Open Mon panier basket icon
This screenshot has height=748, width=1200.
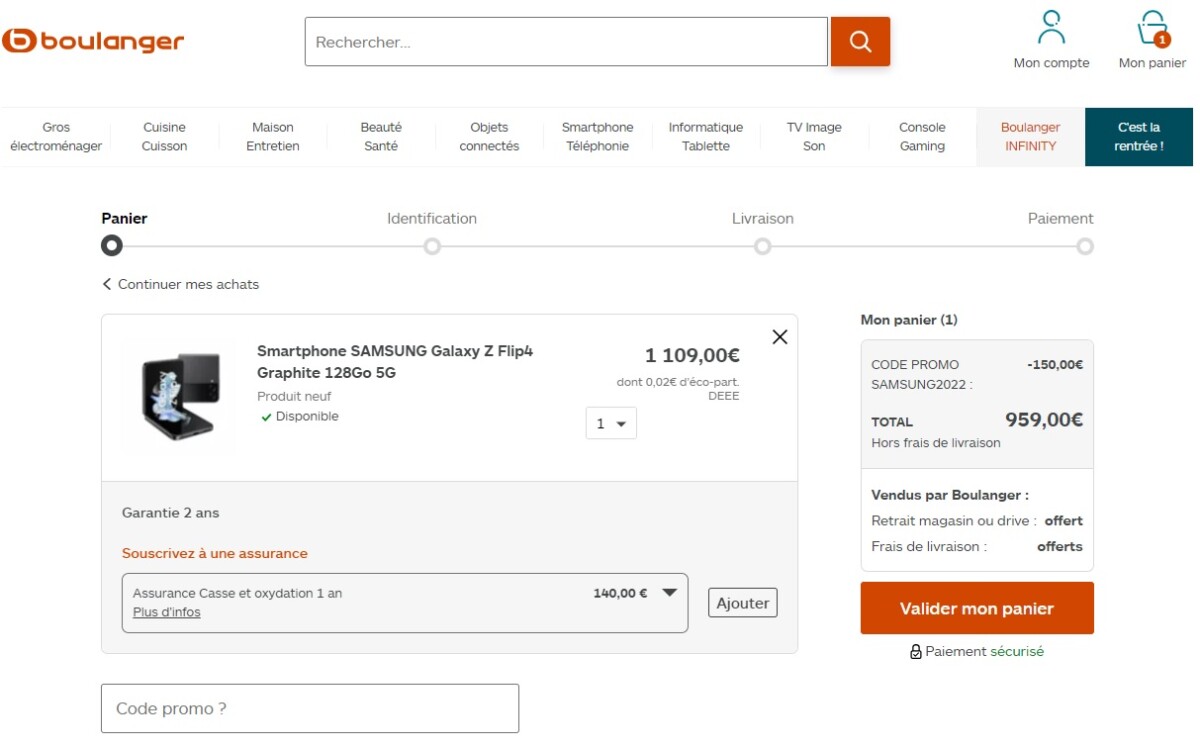tap(1153, 28)
